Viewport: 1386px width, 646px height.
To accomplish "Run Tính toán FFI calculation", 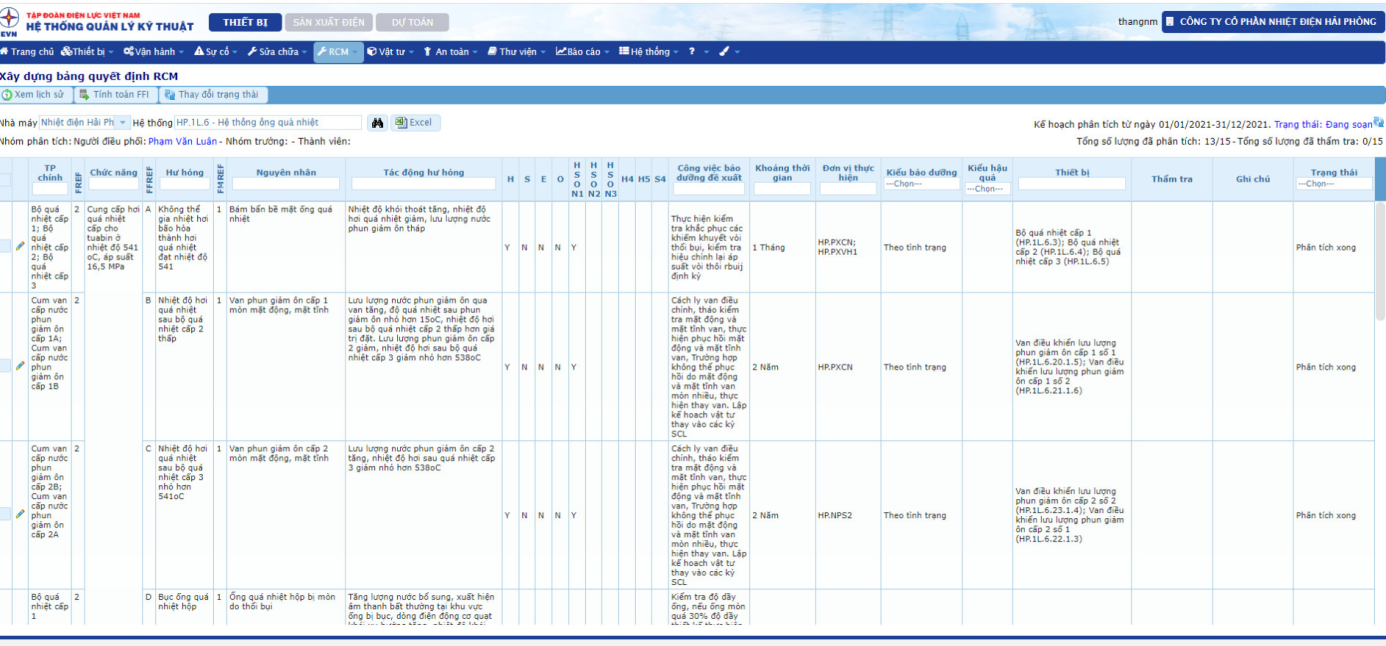I will 115,95.
